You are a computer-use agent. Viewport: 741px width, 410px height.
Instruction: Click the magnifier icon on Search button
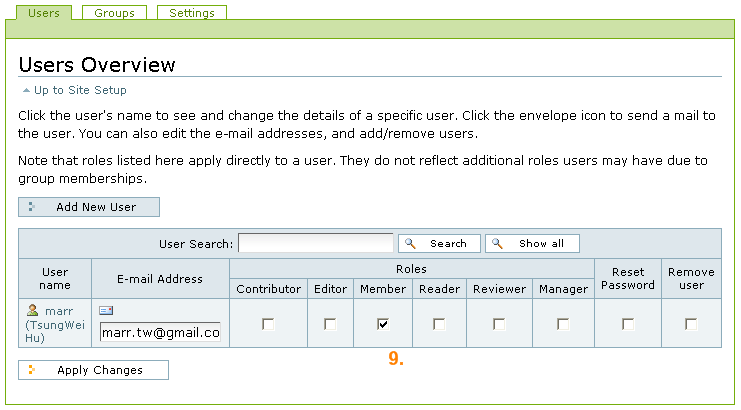tap(410, 243)
